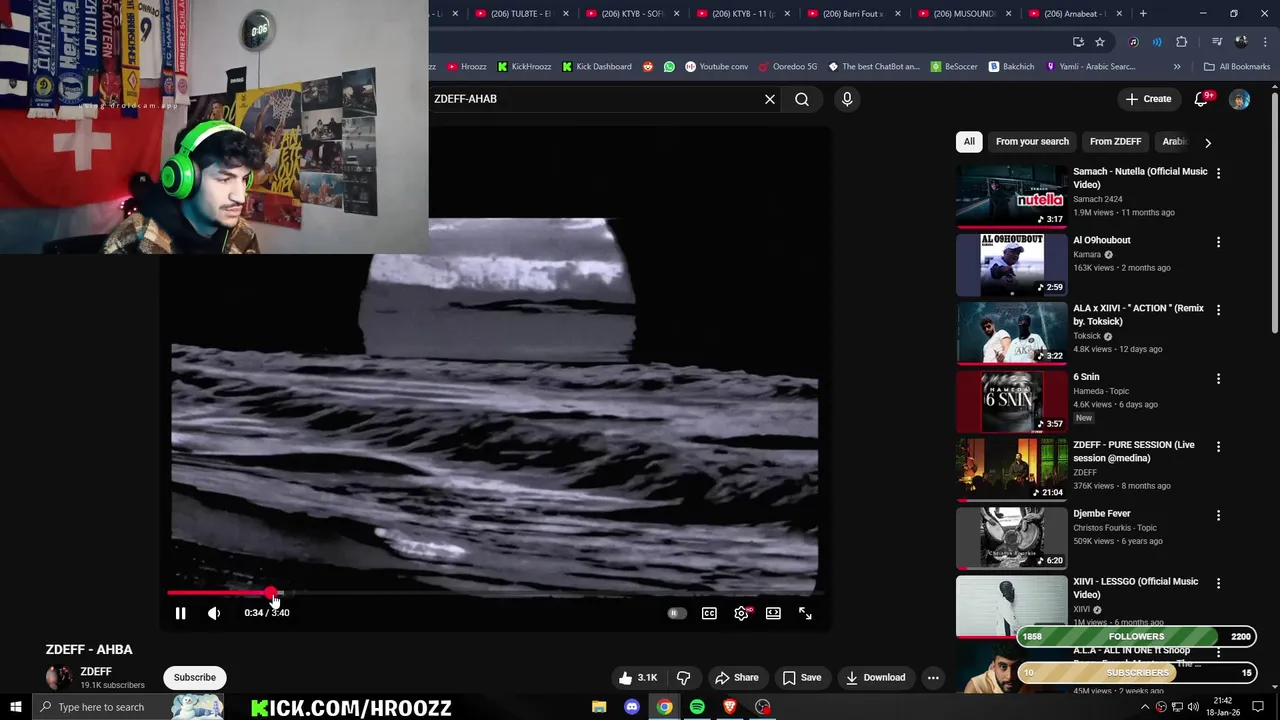This screenshot has height=720, width=1280.
Task: Open ALA x XIIVI ACTION Remix title
Action: [1138, 315]
